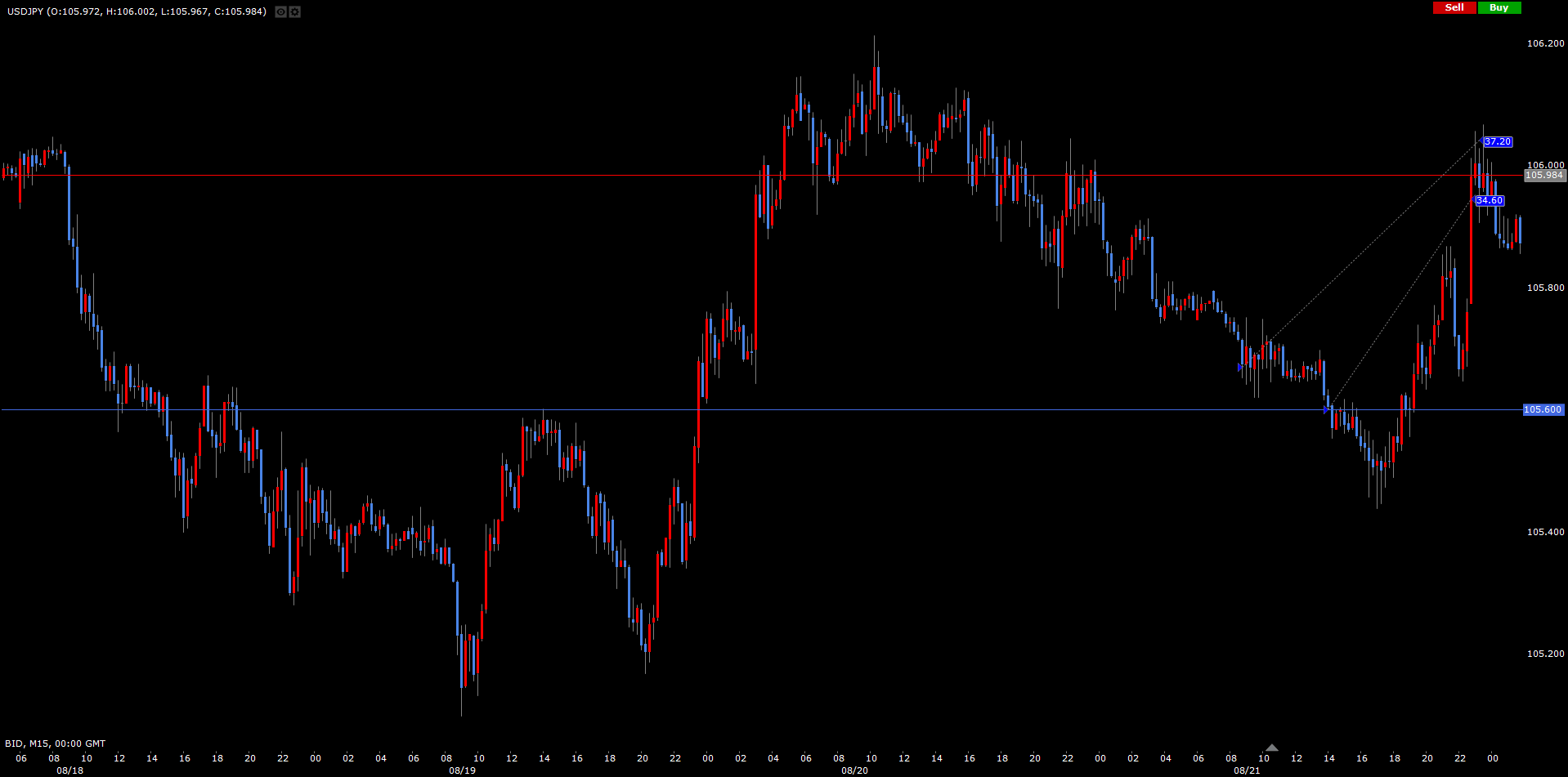Viewport: 1568px width, 777px height.
Task: Click the BID, M15 timeframe label
Action: pos(55,744)
